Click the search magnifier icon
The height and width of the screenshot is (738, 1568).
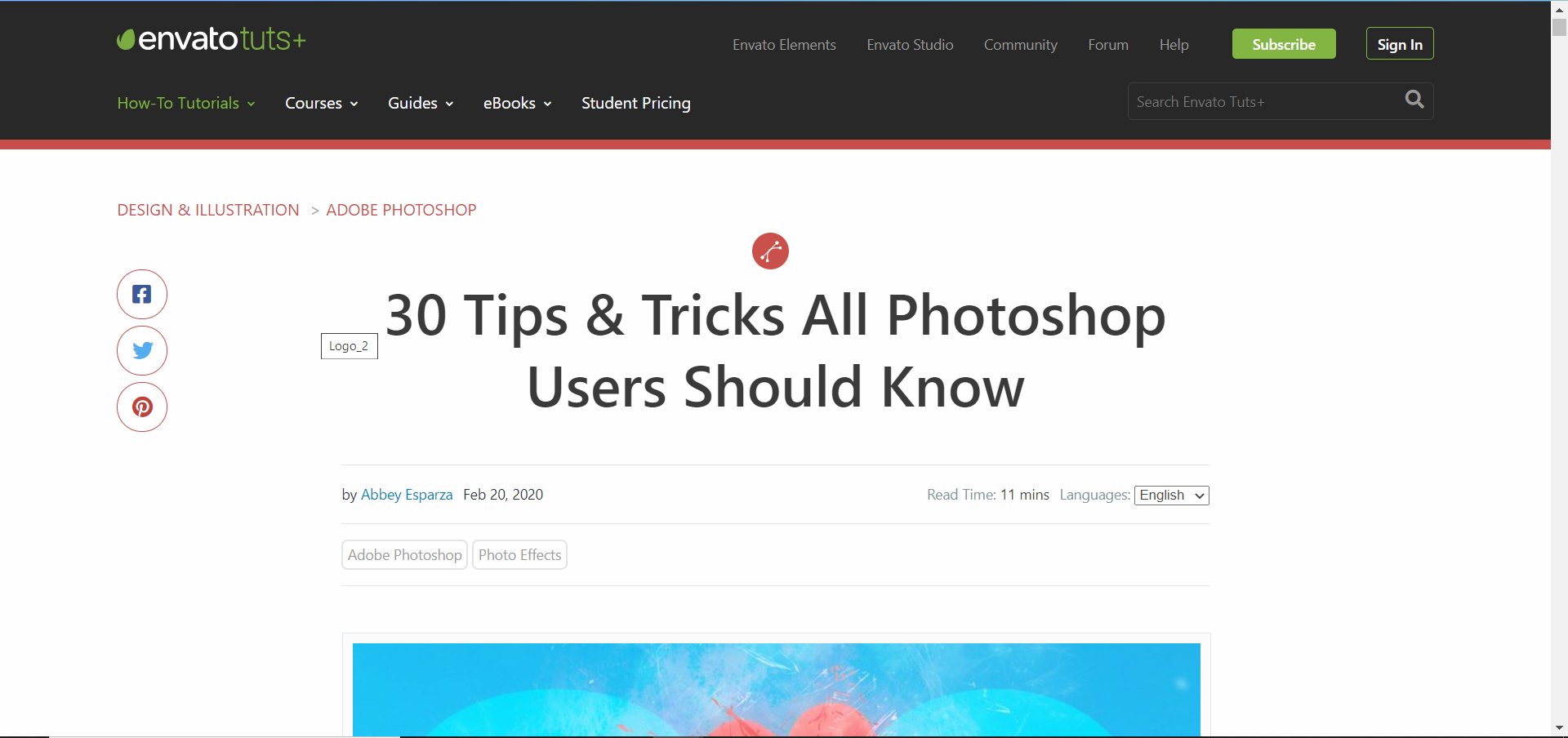[1414, 100]
